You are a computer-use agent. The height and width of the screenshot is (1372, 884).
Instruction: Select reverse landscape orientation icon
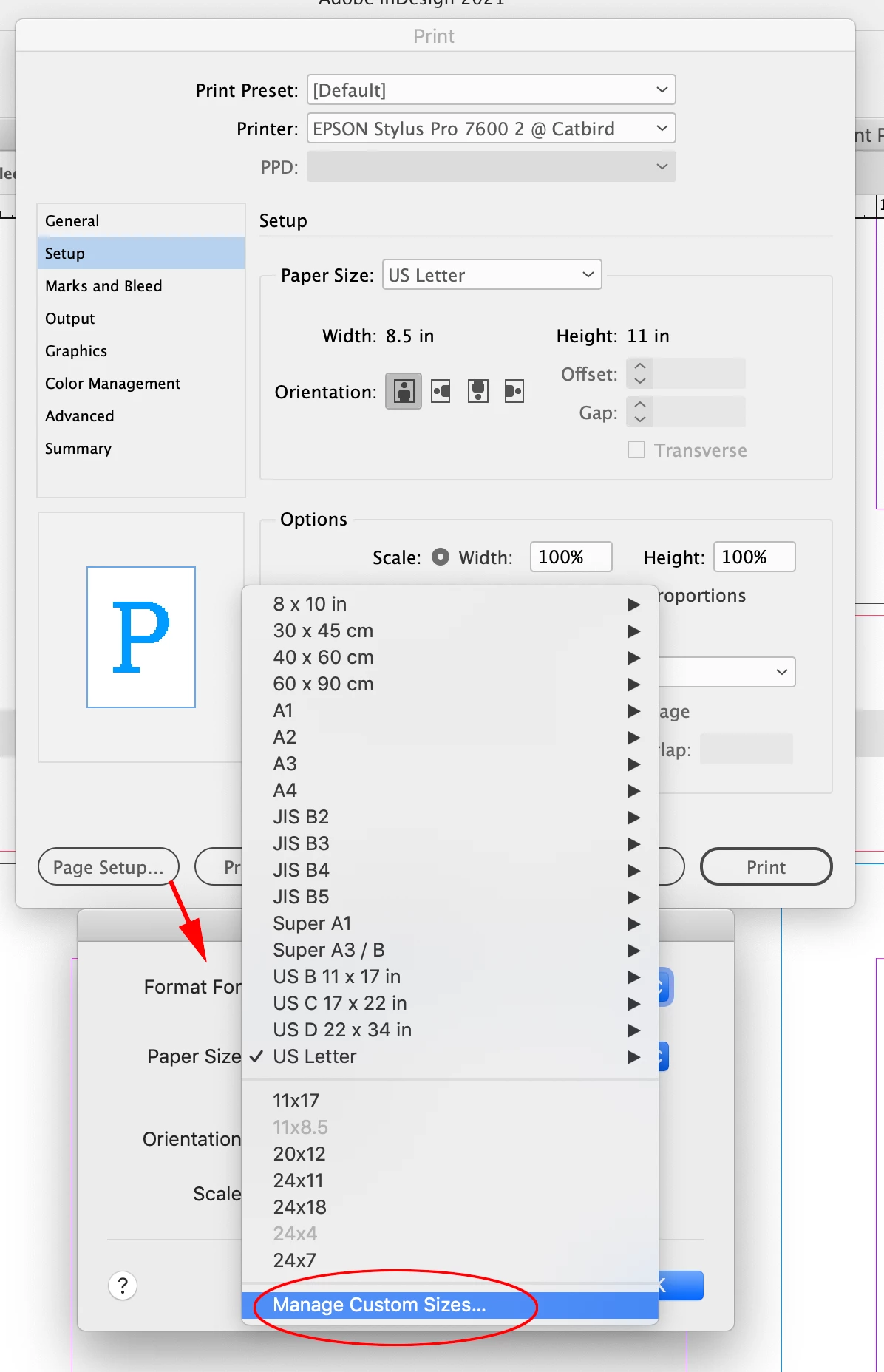point(514,391)
